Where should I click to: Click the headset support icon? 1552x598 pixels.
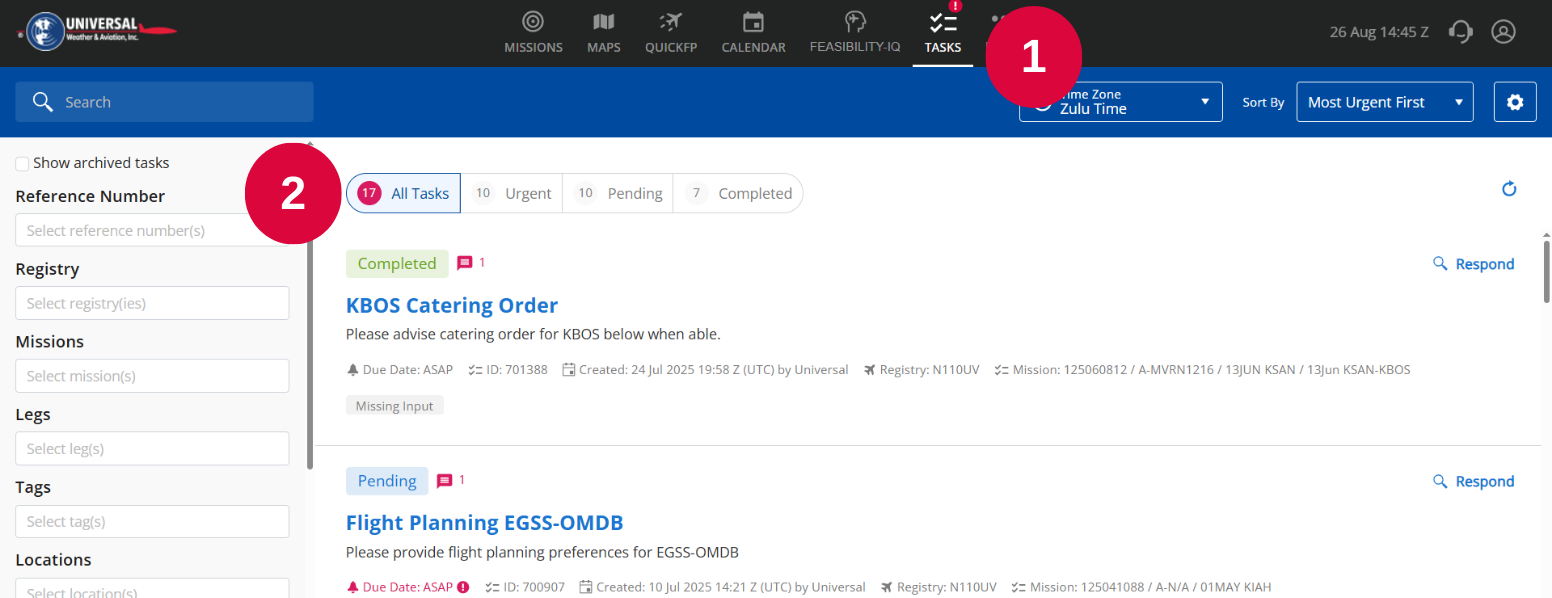[x=1461, y=32]
